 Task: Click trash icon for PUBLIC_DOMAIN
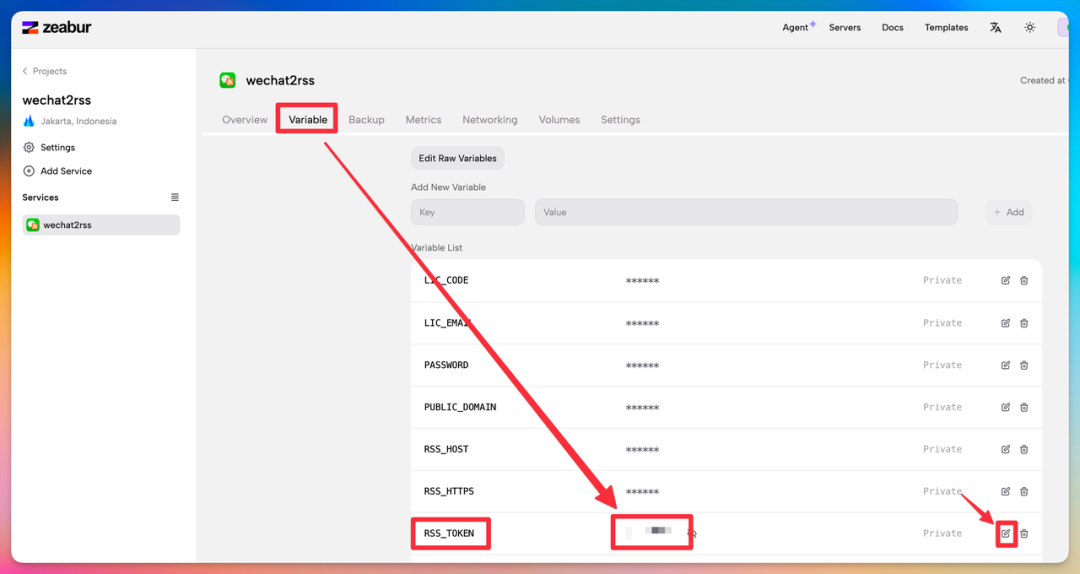[x=1024, y=407]
